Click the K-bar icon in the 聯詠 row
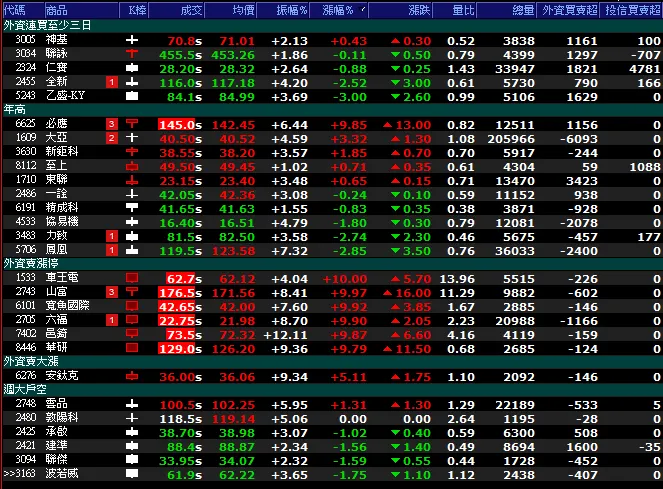Viewport: 663px width, 489px height. point(132,54)
